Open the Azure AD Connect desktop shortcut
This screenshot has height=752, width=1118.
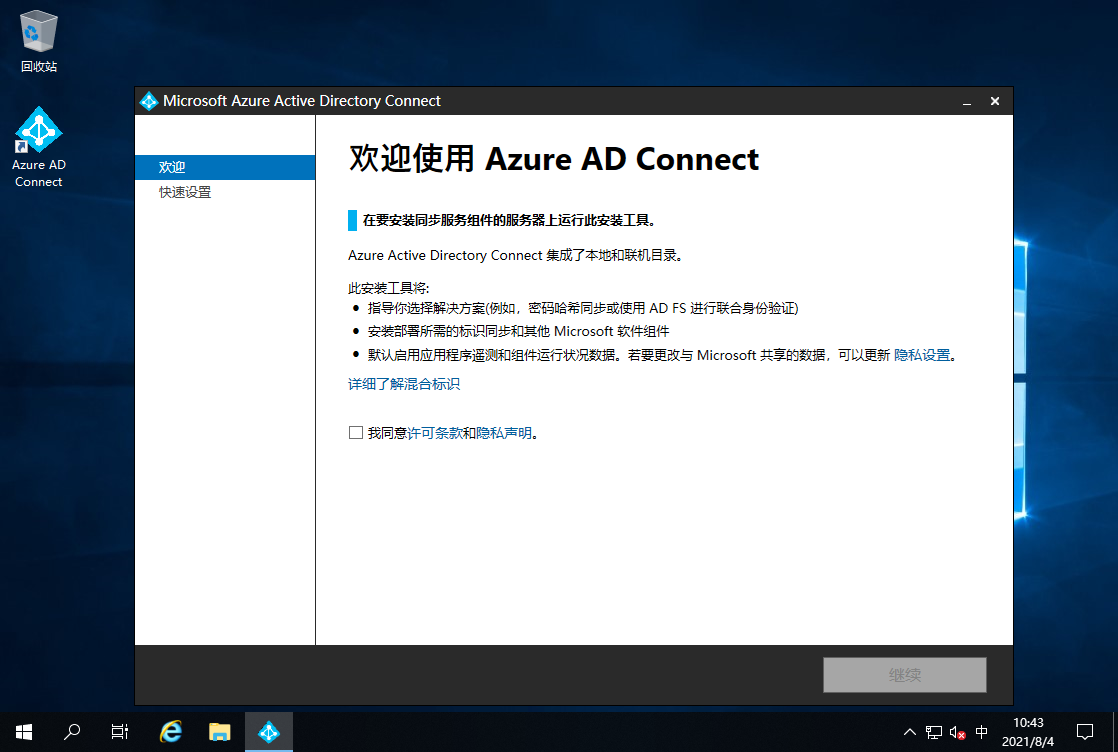(39, 146)
